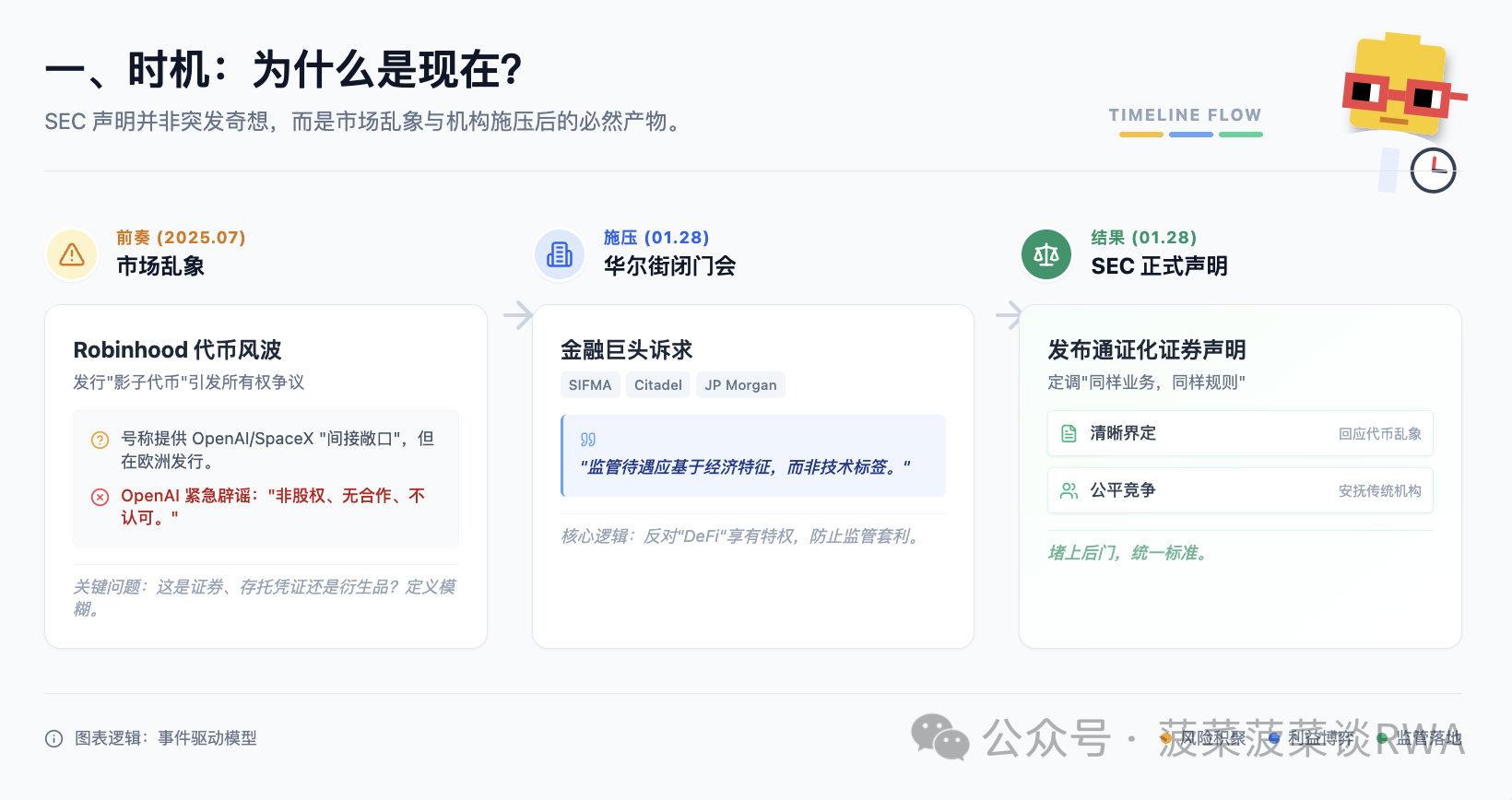The image size is (1512, 800).
Task: Click the document icon next to 清晰界定
Action: pos(1069,433)
